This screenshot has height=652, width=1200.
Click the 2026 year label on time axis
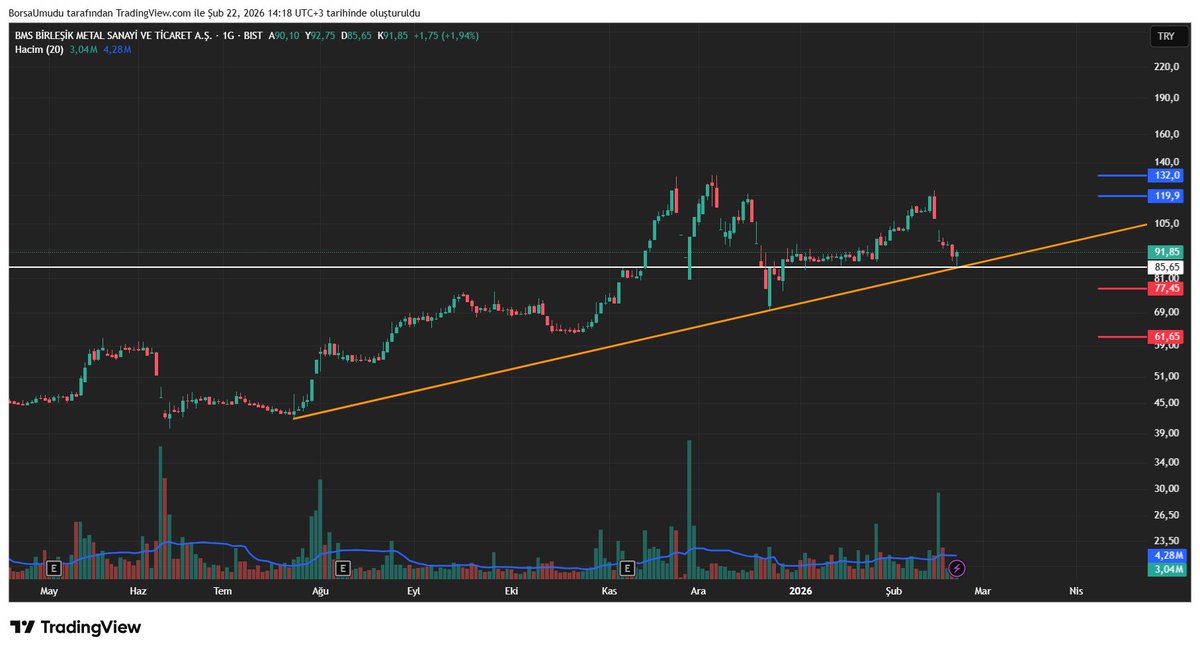[799, 591]
